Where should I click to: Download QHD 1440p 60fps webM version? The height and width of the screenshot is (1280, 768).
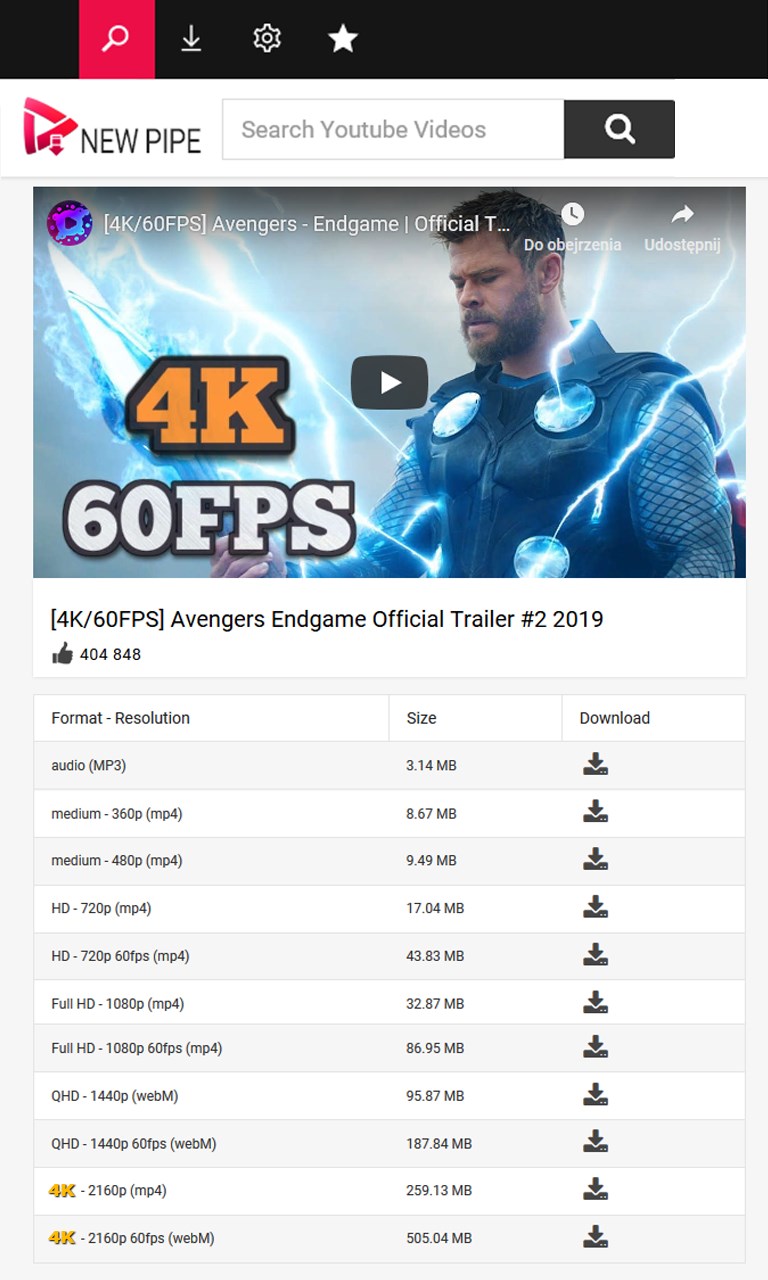596,1142
